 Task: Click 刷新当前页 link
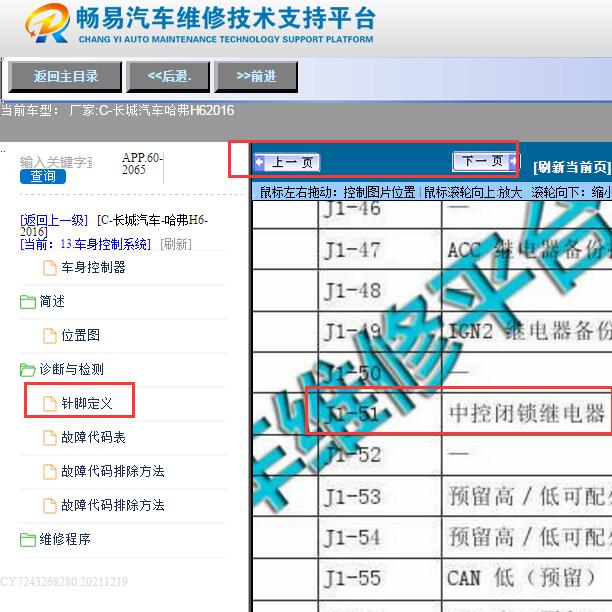point(571,167)
